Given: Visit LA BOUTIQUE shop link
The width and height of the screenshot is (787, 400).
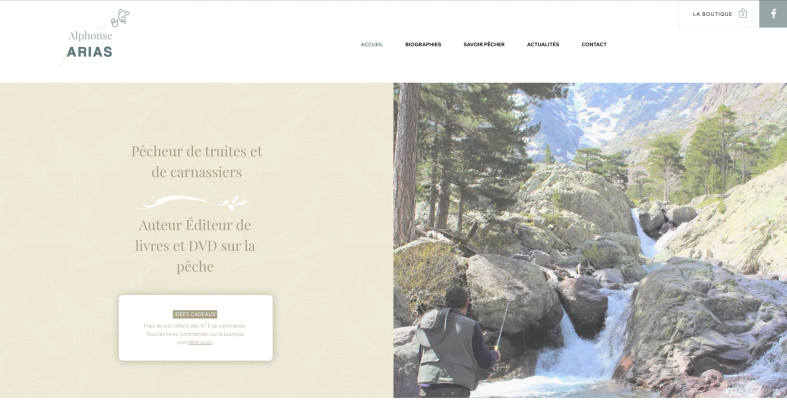Looking at the screenshot, I should click(x=712, y=14).
